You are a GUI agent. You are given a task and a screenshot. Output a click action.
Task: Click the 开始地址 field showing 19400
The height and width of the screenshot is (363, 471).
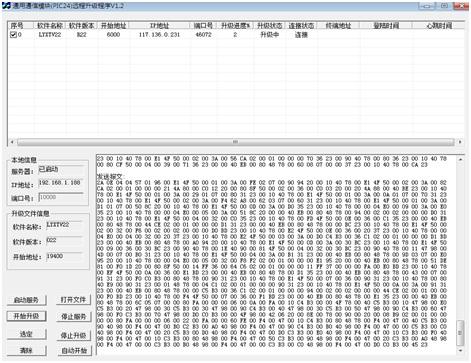[x=64, y=256]
